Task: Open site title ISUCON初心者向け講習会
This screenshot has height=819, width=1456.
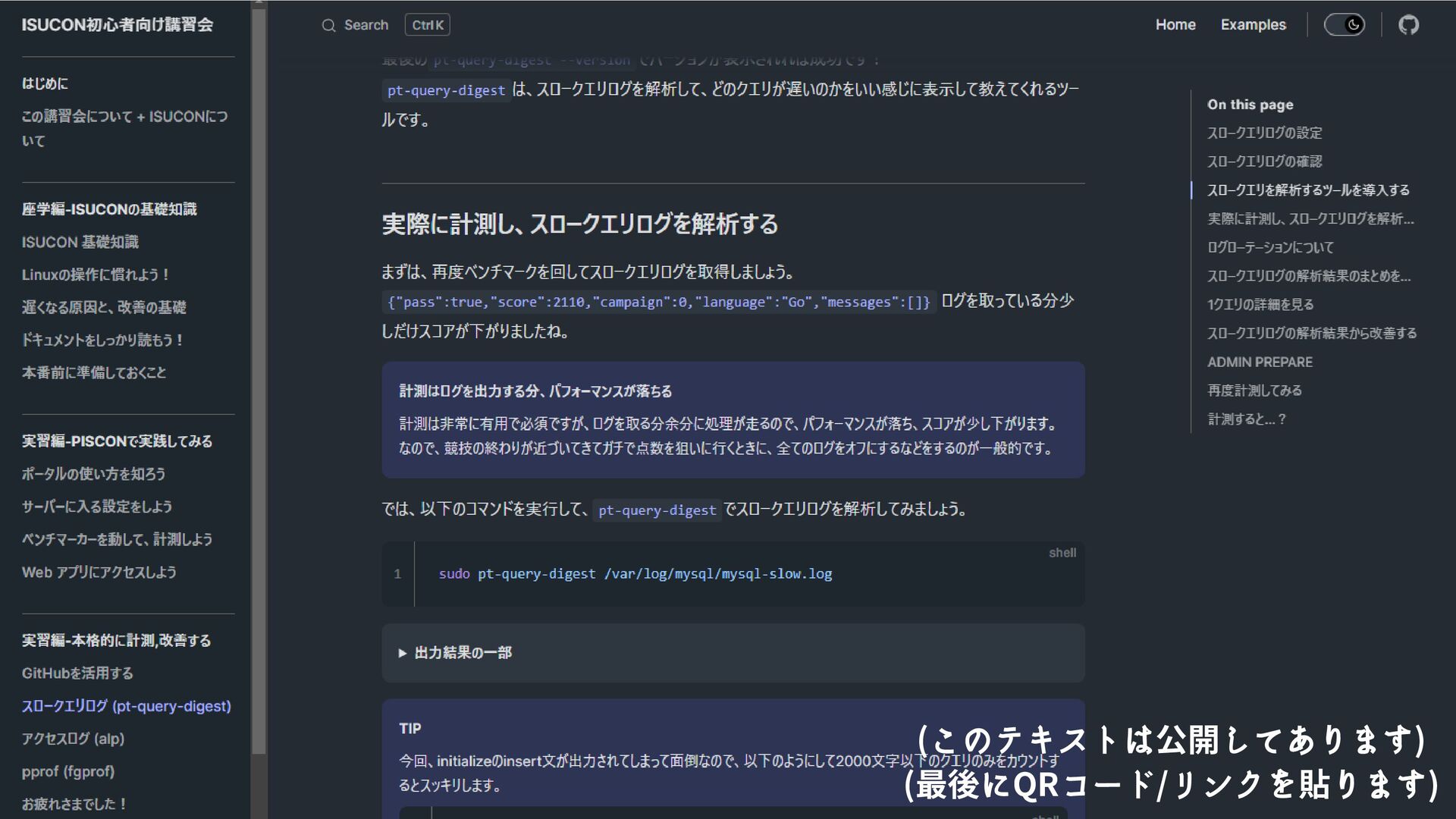Action: pos(118,25)
